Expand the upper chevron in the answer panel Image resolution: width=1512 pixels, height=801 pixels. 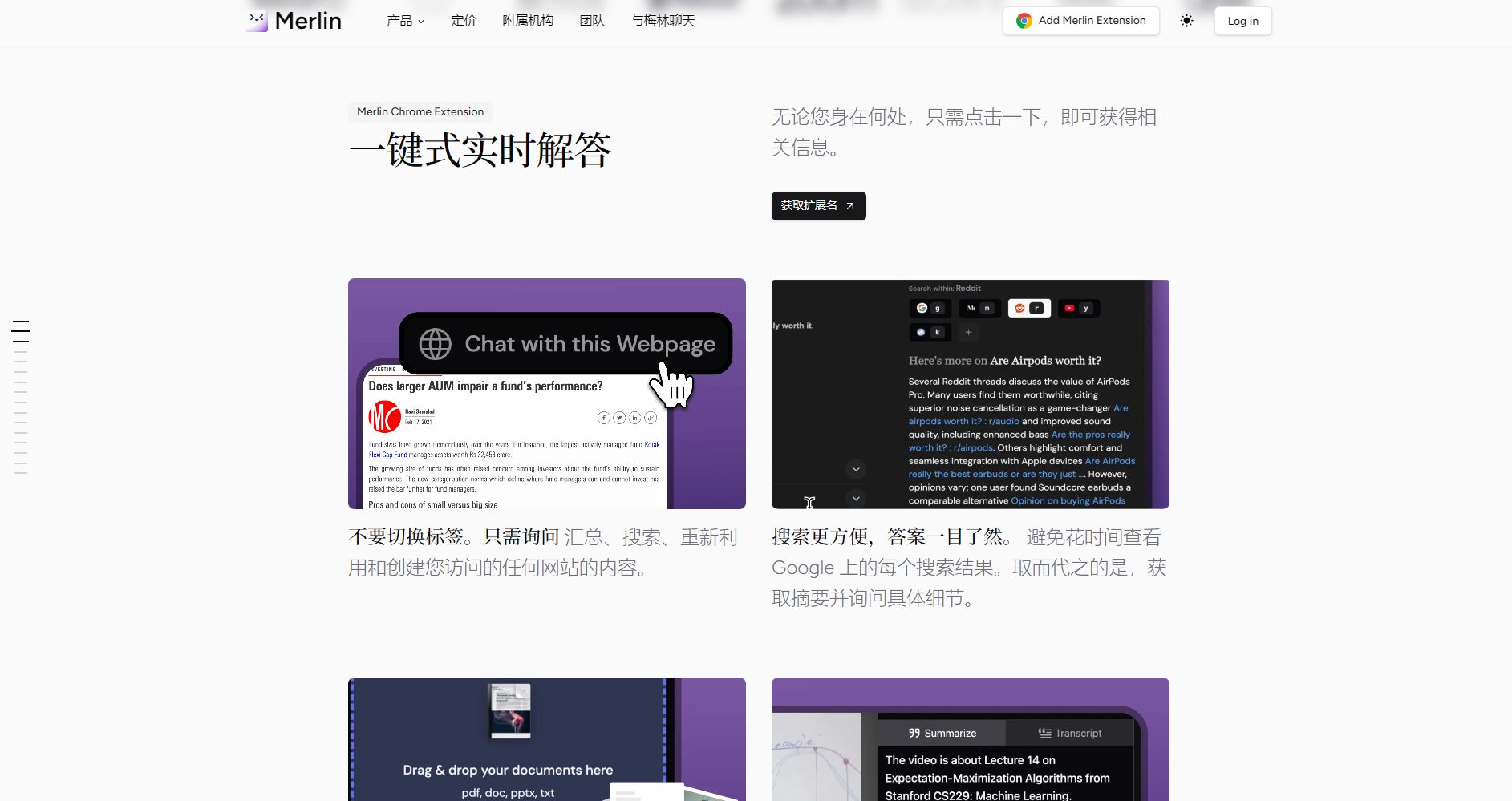tap(856, 468)
